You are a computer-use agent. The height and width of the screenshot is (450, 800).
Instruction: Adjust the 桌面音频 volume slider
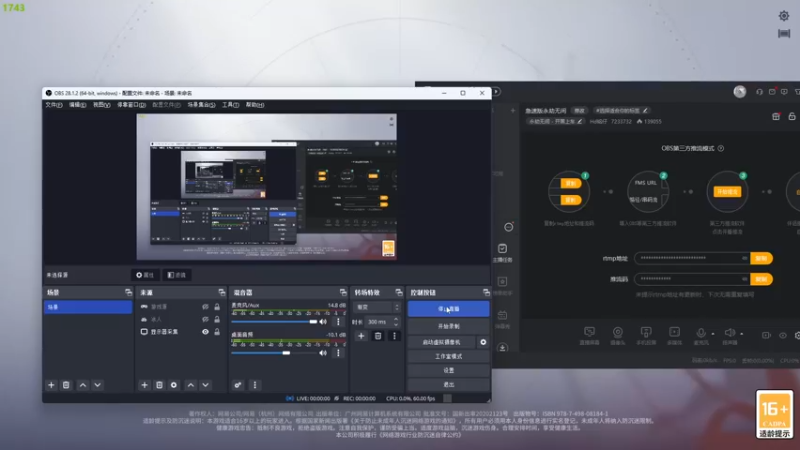point(274,353)
